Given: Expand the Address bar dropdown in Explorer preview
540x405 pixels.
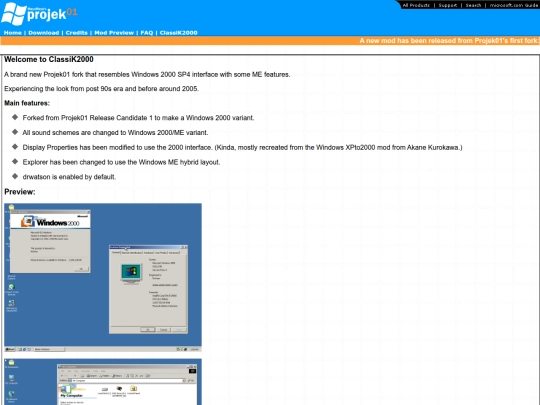Looking at the screenshot, I should click(x=184, y=381).
